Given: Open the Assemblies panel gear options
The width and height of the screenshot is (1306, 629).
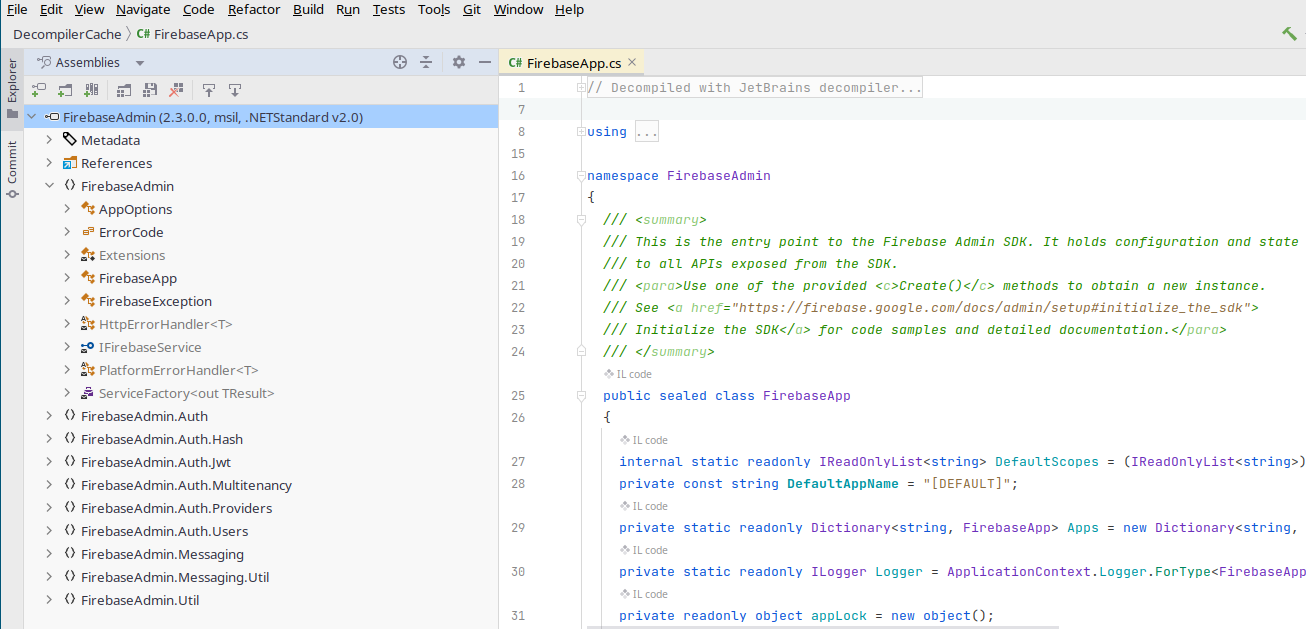Looking at the screenshot, I should [459, 62].
